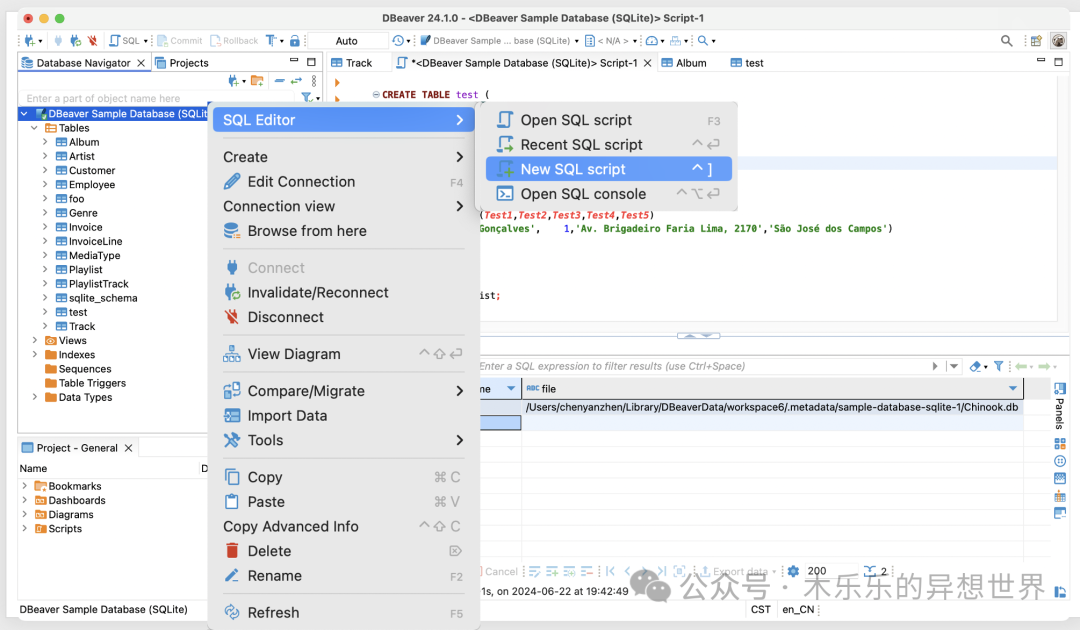1080x630 pixels.
Task: Switch to the test editor tab
Action: [747, 63]
